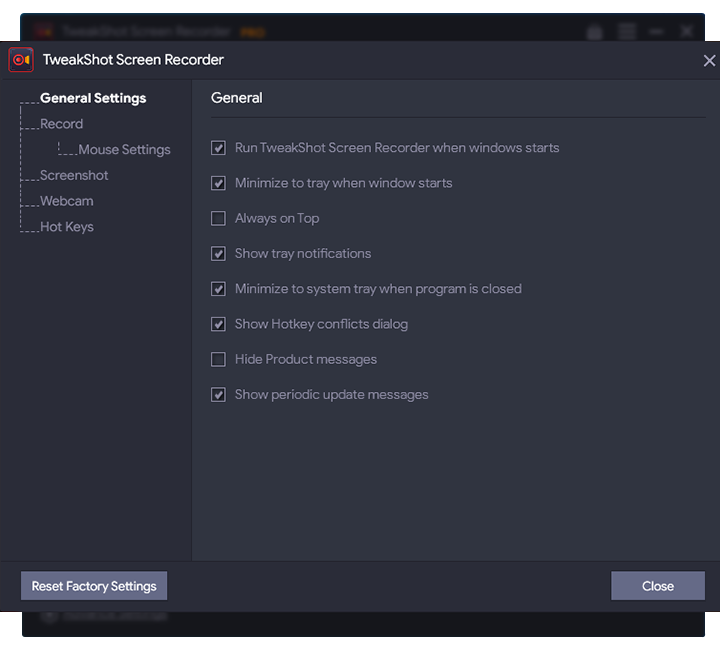720x659 pixels.
Task: Click the TweakShot red camera logo icon
Action: [x=21, y=60]
